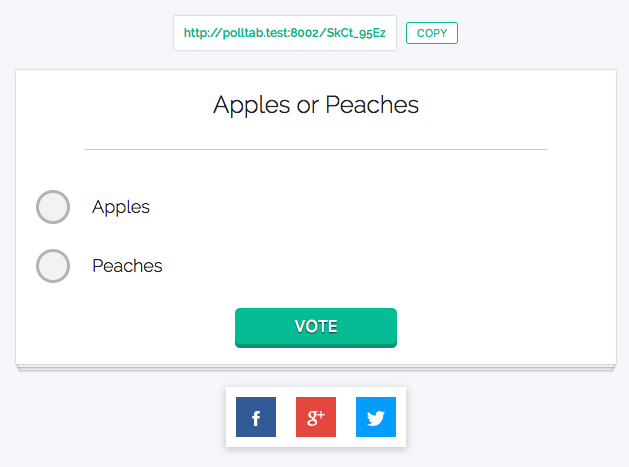Copy the poll link with COPY

click(x=432, y=33)
